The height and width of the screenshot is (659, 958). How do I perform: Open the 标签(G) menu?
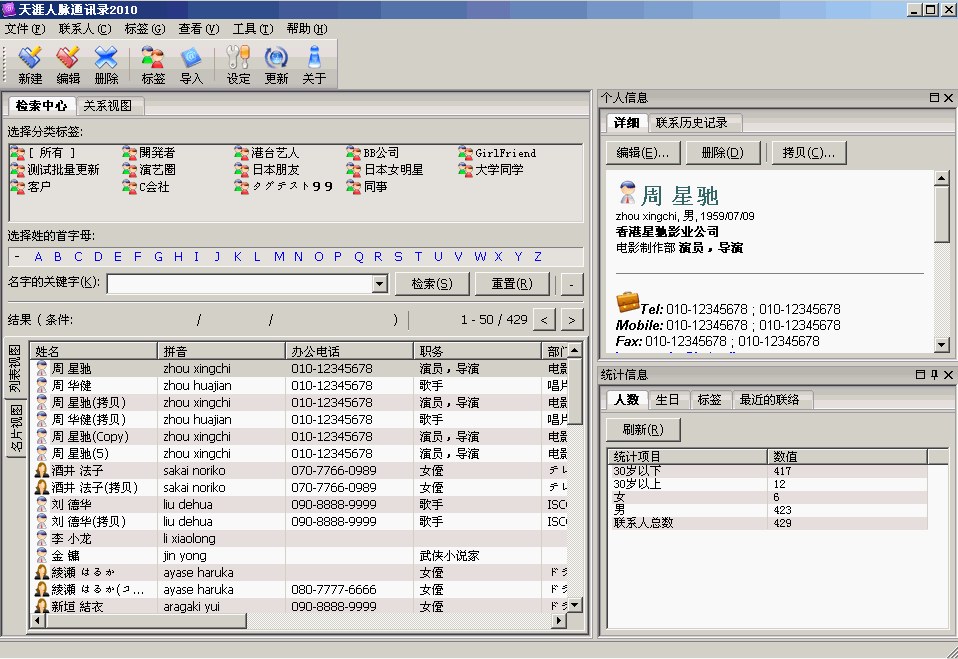tap(145, 29)
